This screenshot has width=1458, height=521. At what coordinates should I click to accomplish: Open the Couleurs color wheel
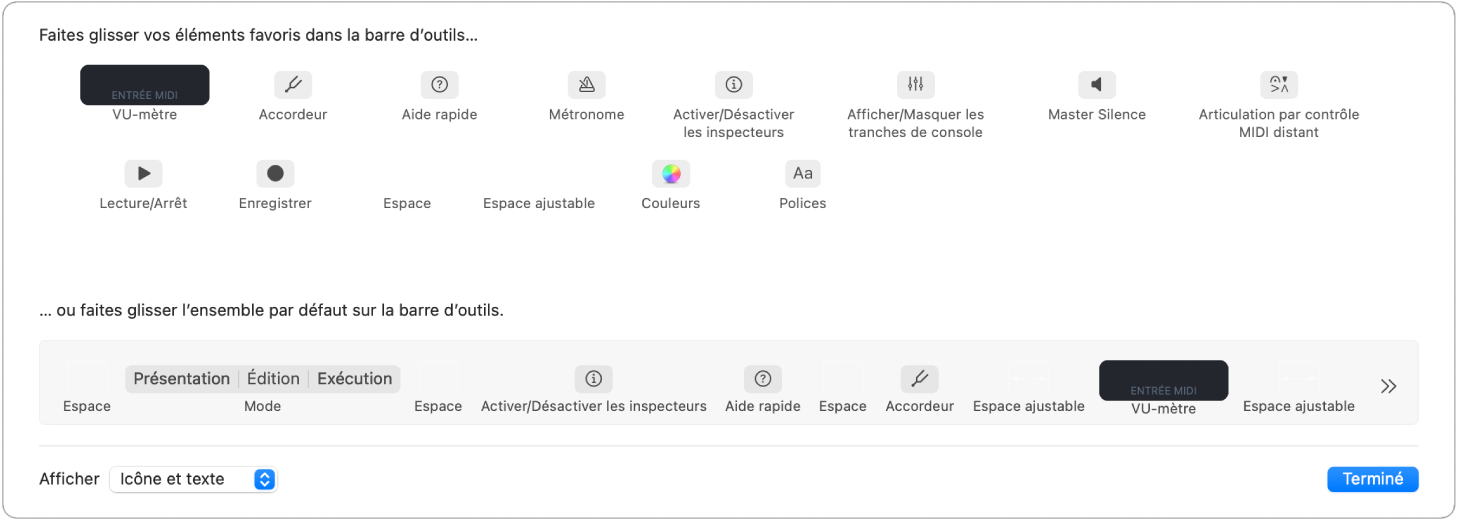[670, 173]
